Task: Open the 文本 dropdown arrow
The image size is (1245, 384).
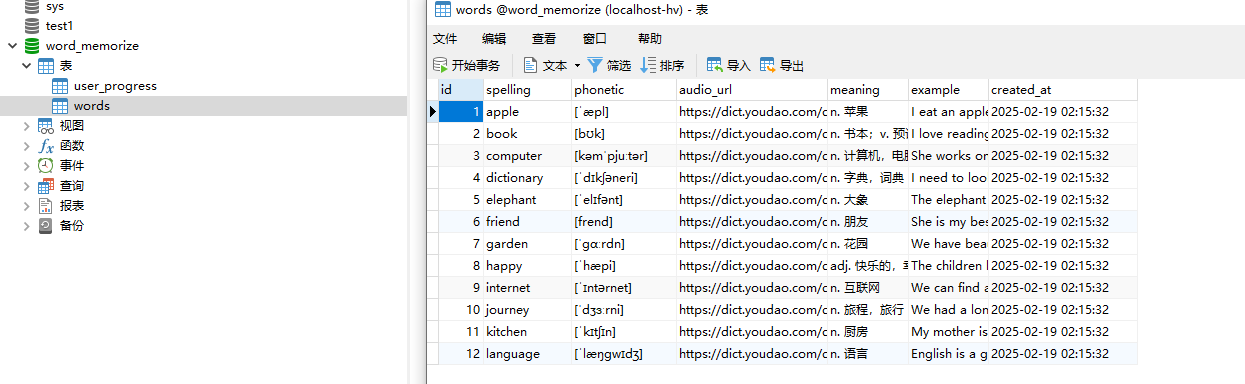Action: coord(577,66)
